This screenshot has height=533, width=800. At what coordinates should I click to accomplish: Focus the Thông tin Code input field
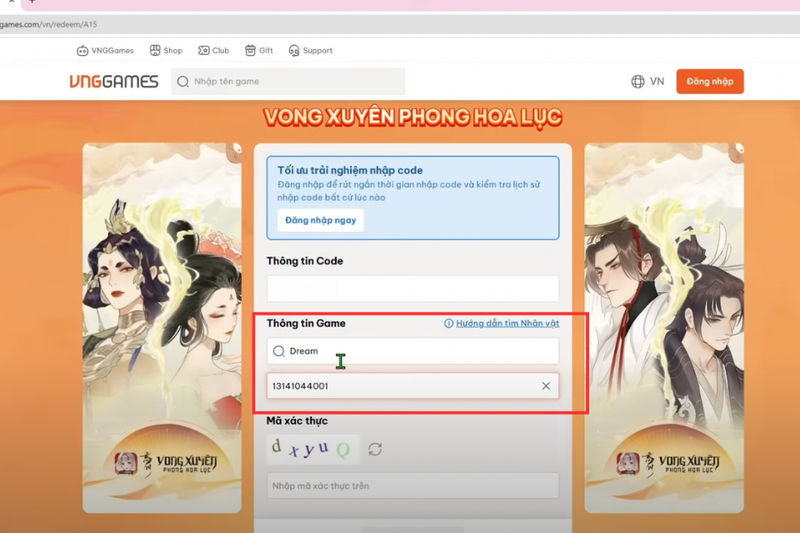click(413, 289)
